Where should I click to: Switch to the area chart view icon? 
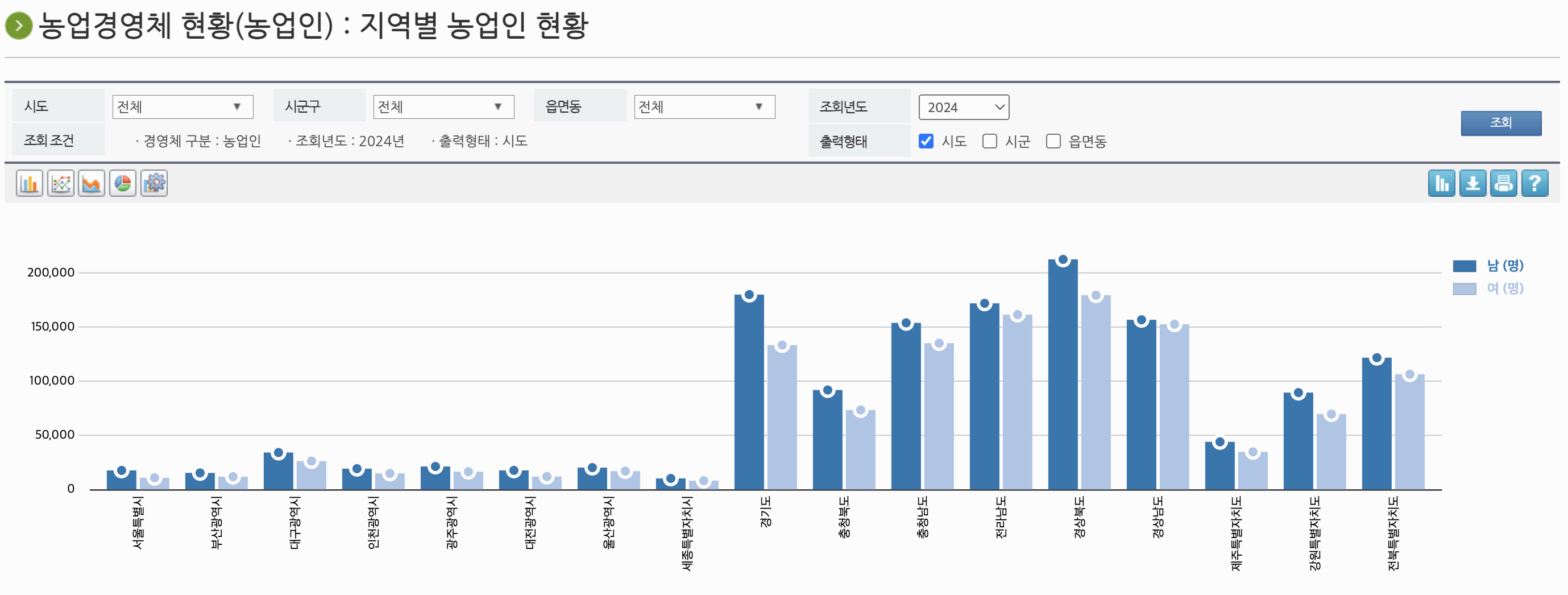92,183
